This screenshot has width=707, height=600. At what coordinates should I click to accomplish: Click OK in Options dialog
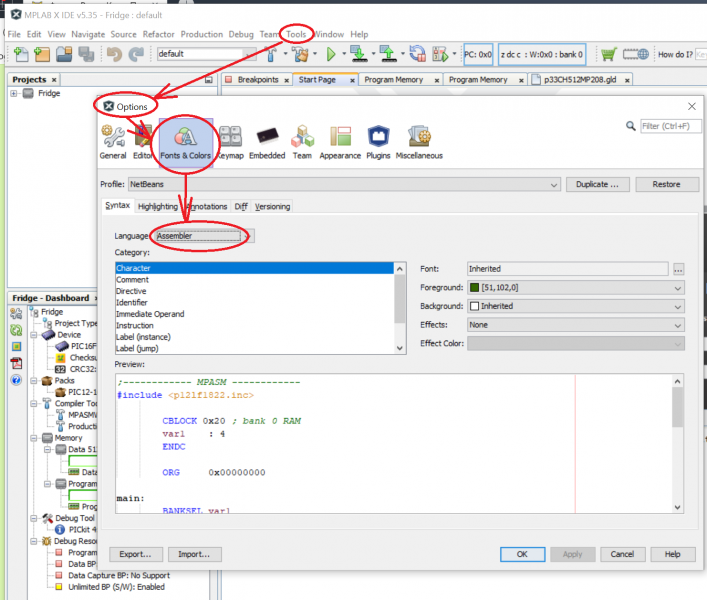tap(522, 554)
